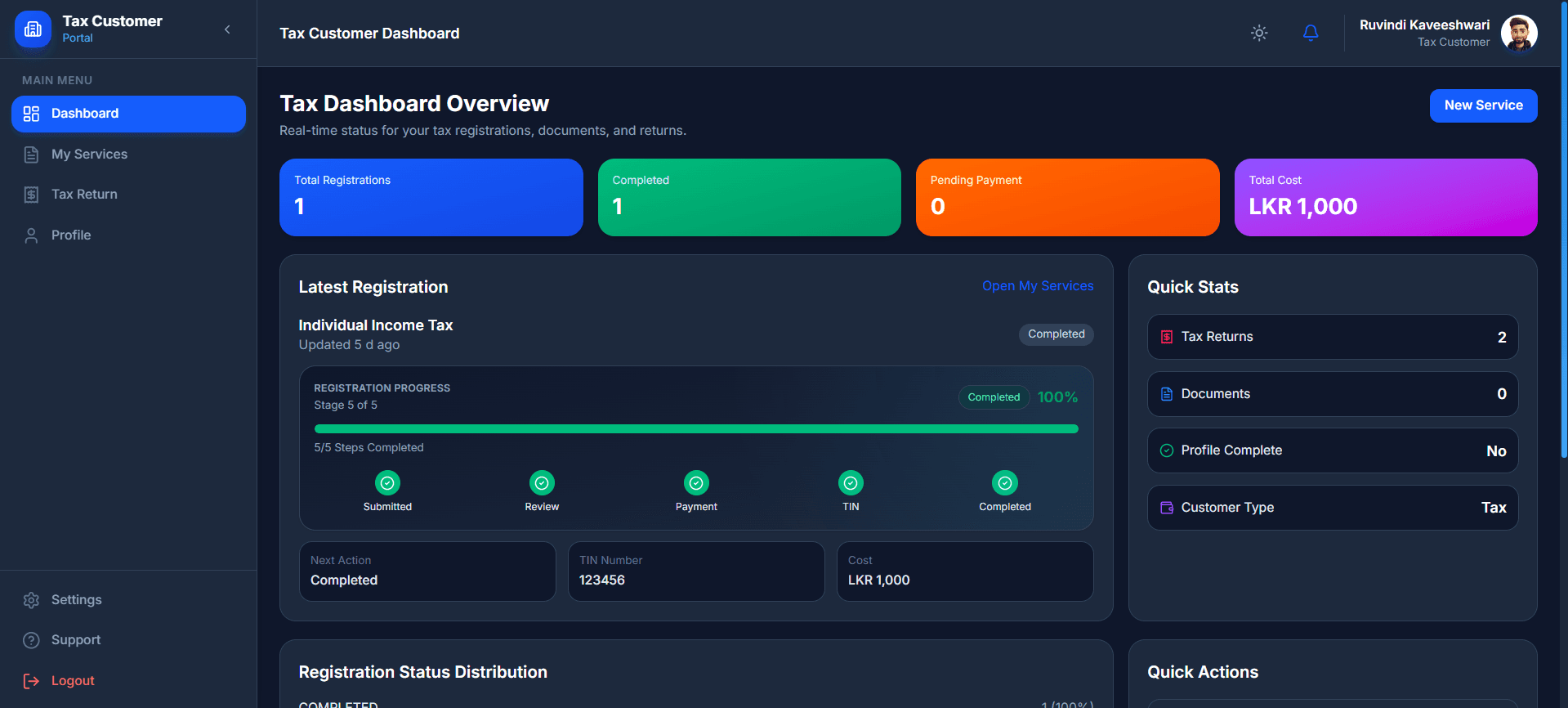Click the TIN Number 123456 box
The image size is (1568, 708).
point(696,571)
